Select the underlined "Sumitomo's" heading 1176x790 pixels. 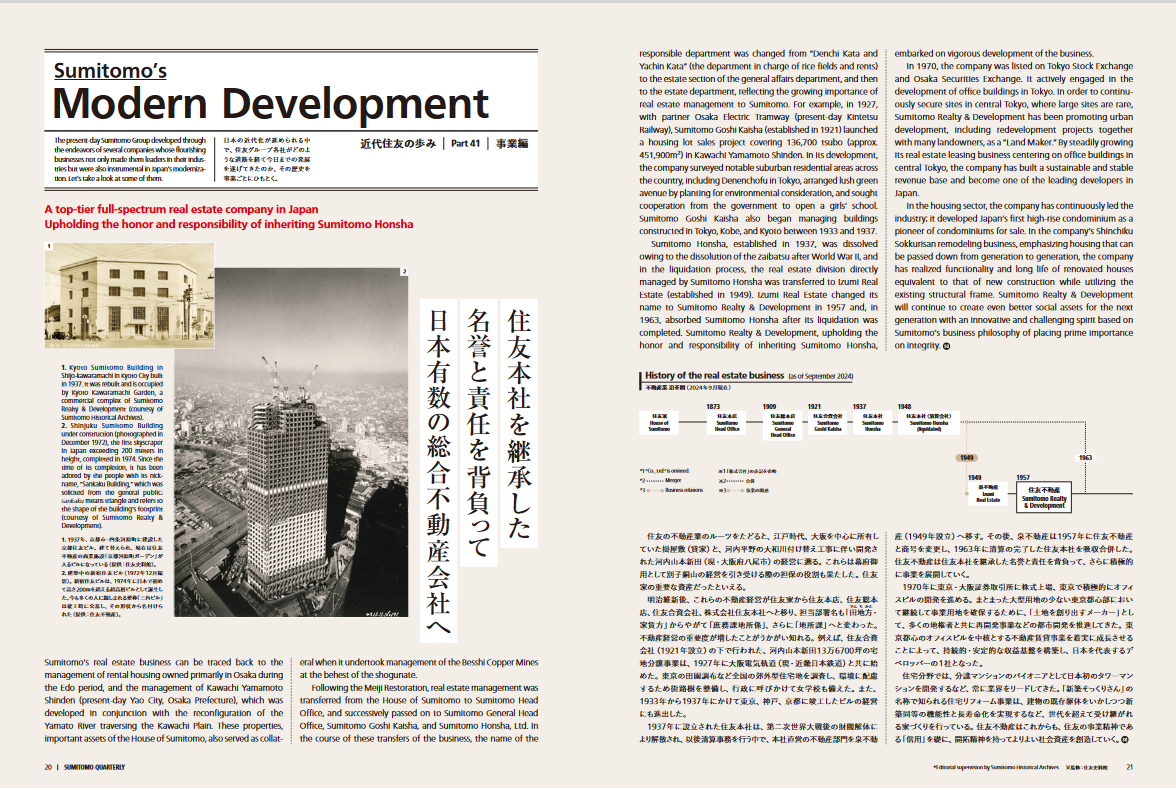(x=110, y=71)
